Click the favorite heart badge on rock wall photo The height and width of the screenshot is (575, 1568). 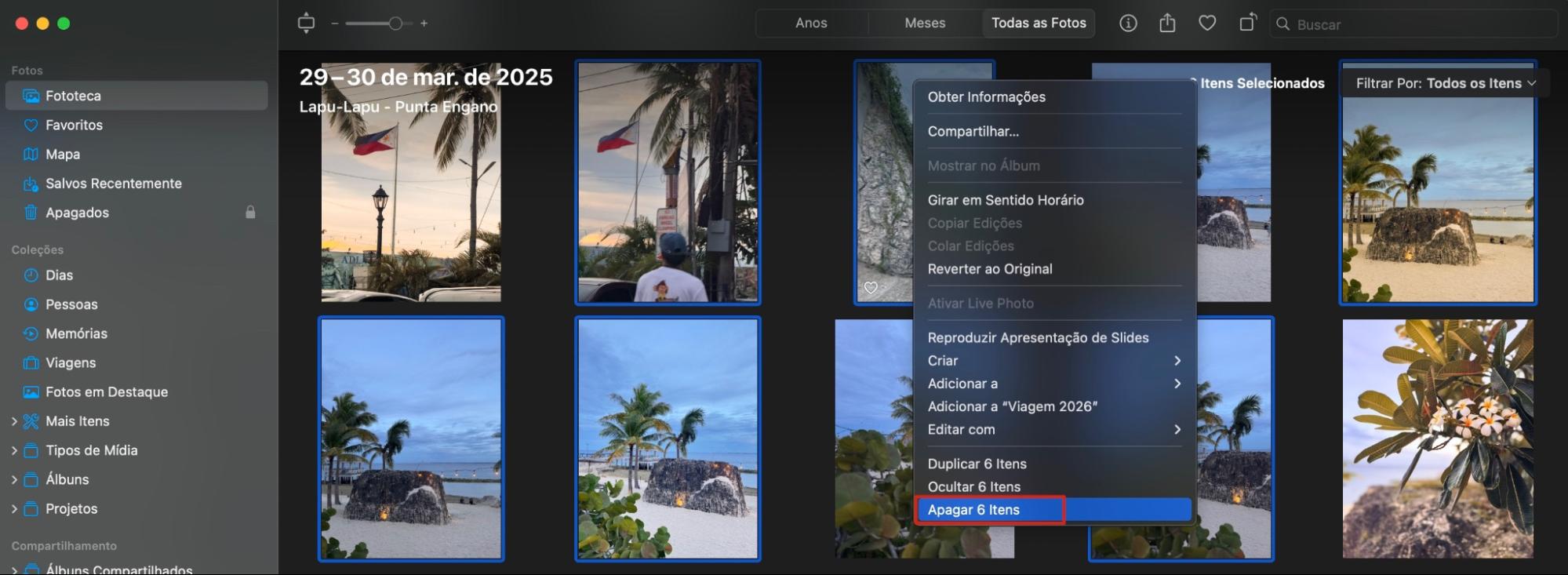click(871, 288)
